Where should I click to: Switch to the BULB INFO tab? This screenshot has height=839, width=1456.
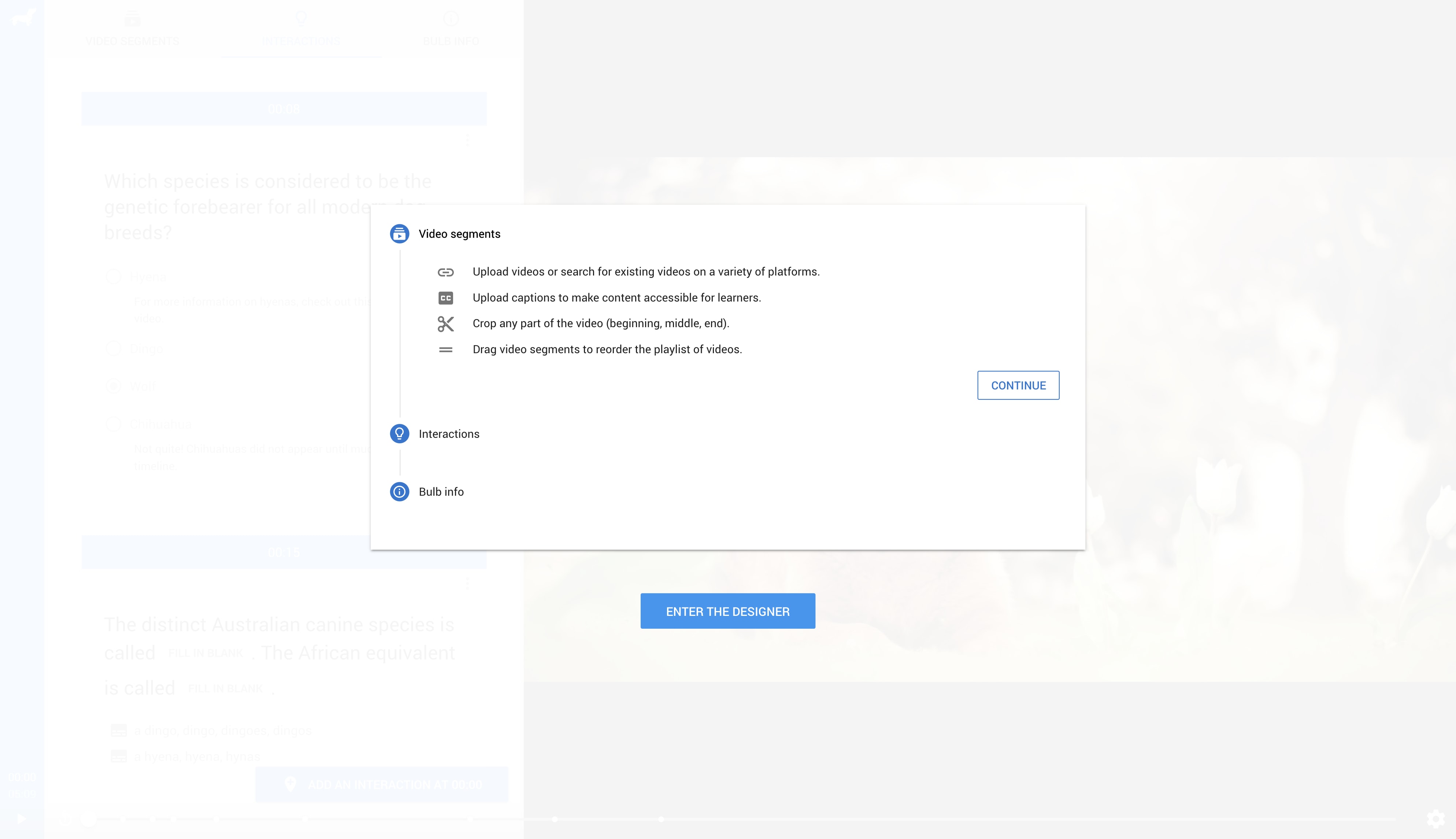(x=451, y=29)
